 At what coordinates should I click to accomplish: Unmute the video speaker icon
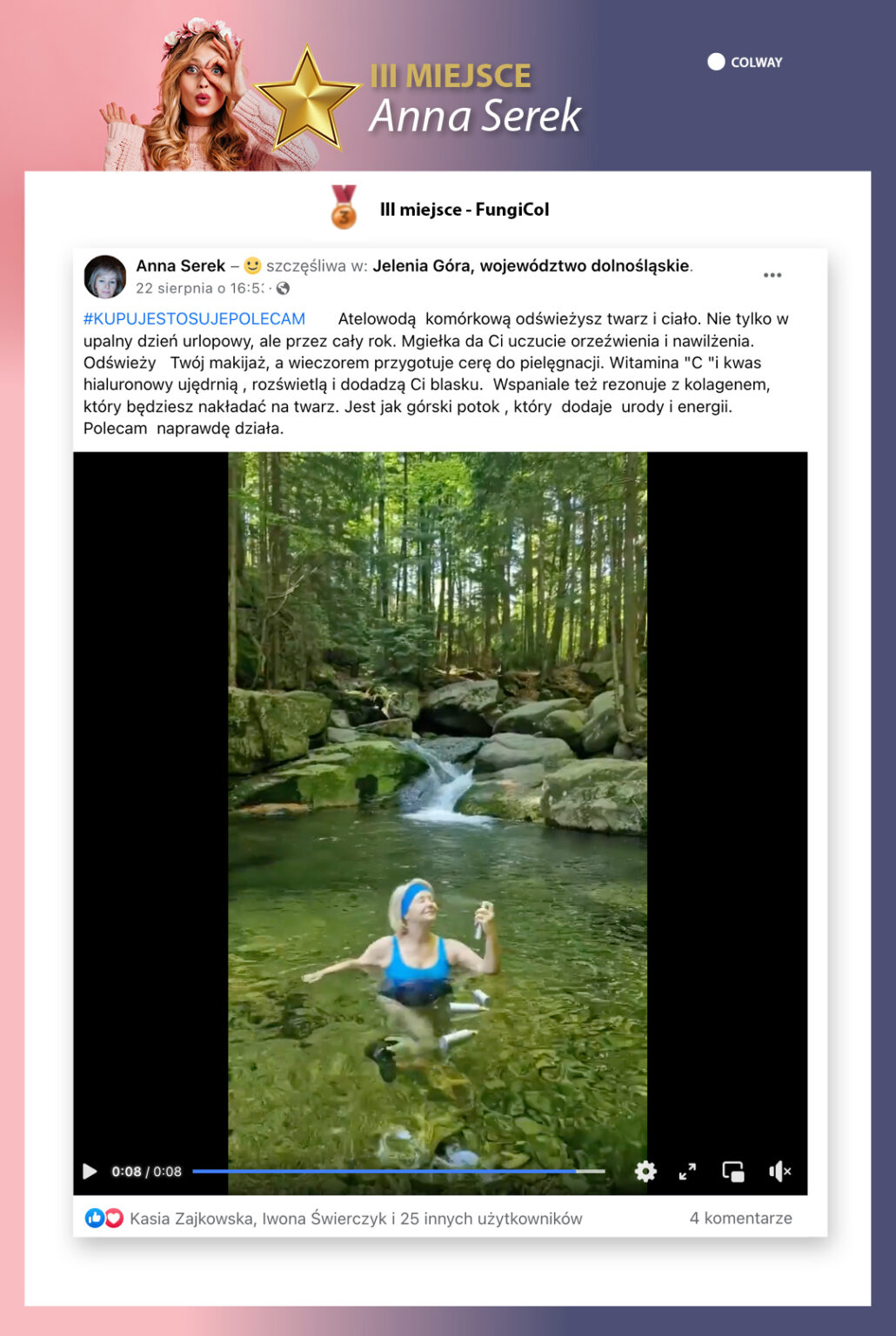(x=779, y=1172)
